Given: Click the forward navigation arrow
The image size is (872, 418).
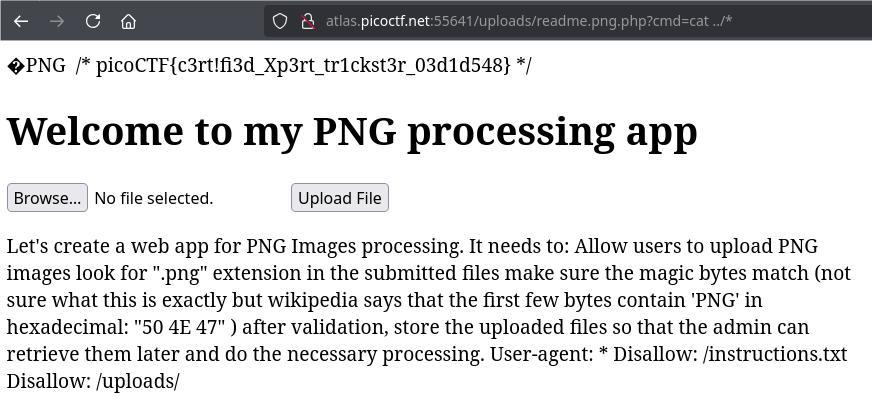Looking at the screenshot, I should [x=57, y=21].
